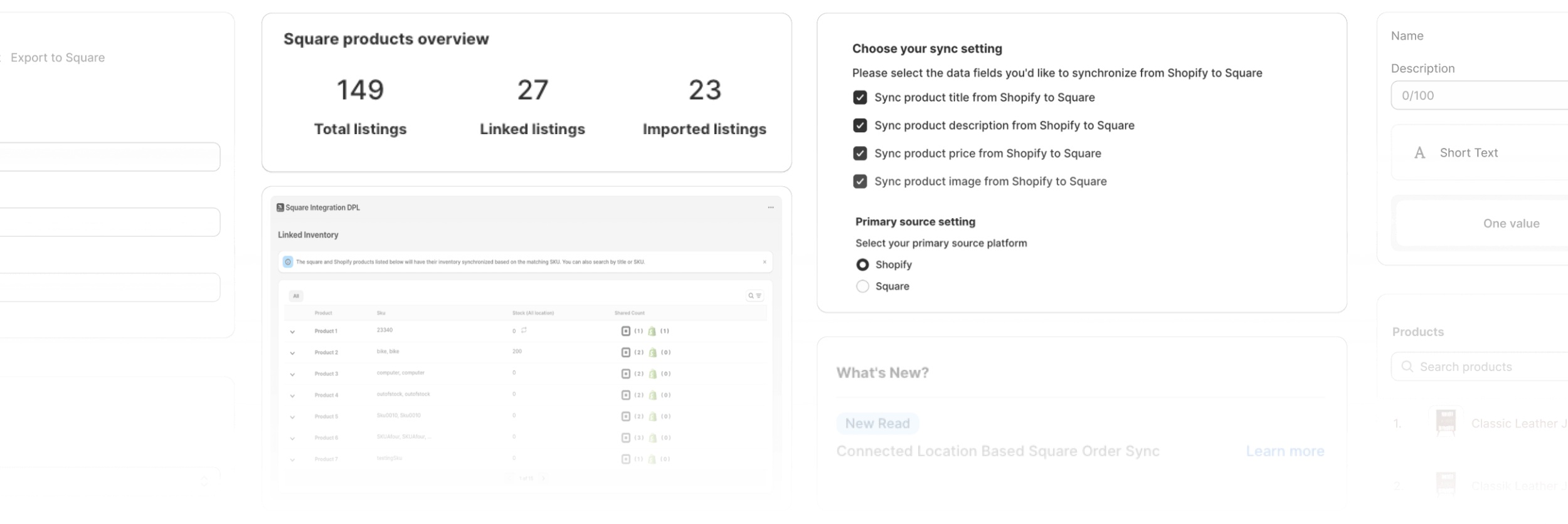Screen dimensions: 1568x524
Task: Open the Learn more link in What's New
Action: tap(1285, 451)
